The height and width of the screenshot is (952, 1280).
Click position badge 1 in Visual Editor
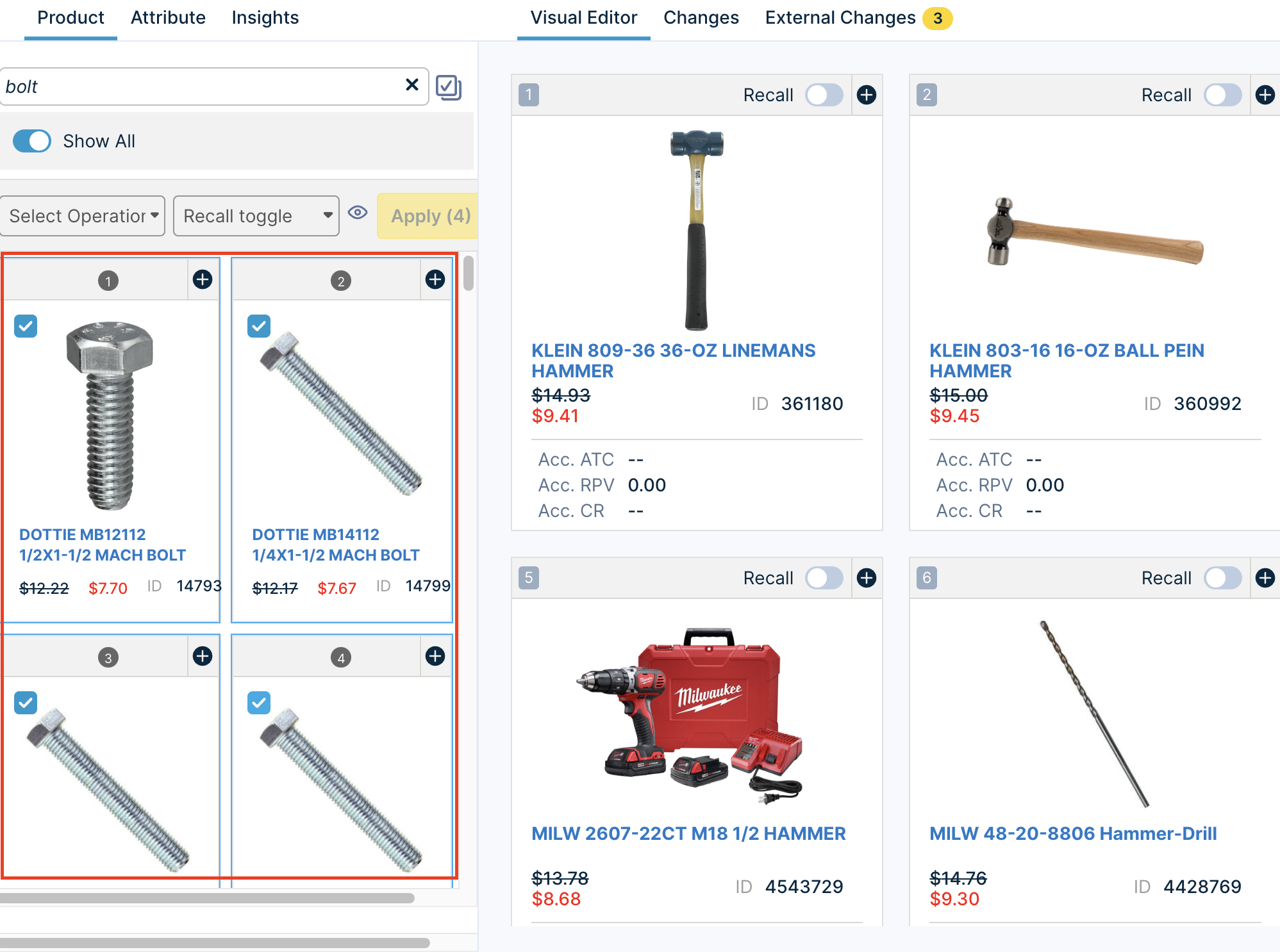click(x=529, y=95)
